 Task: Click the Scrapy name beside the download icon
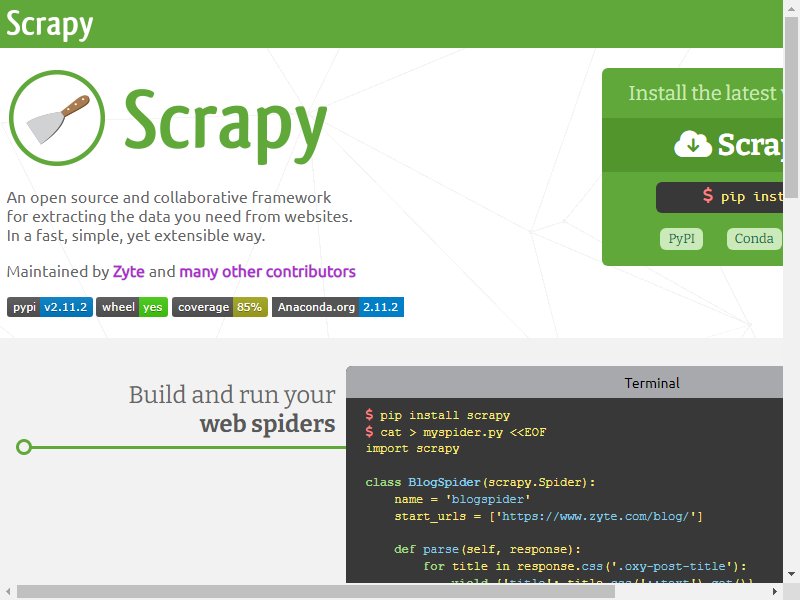(x=750, y=145)
